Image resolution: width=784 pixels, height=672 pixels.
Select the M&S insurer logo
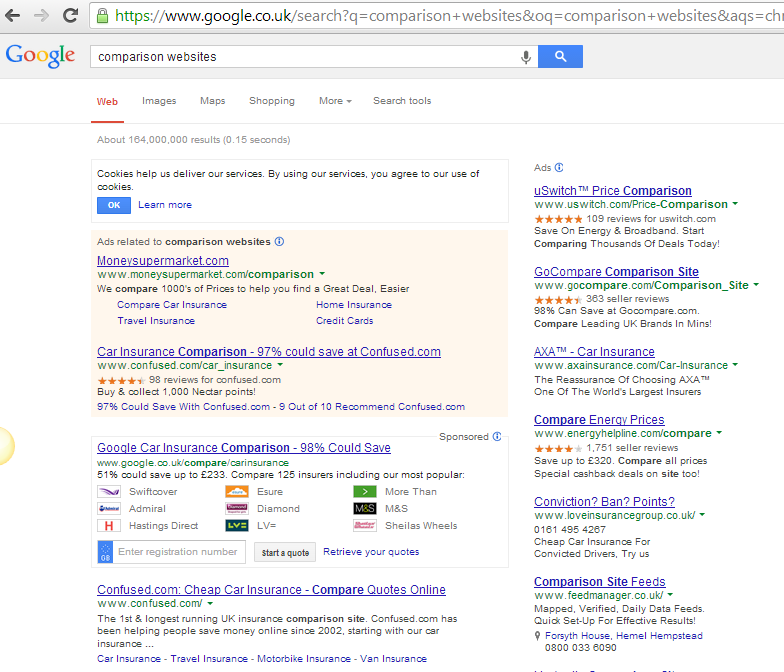coord(365,508)
